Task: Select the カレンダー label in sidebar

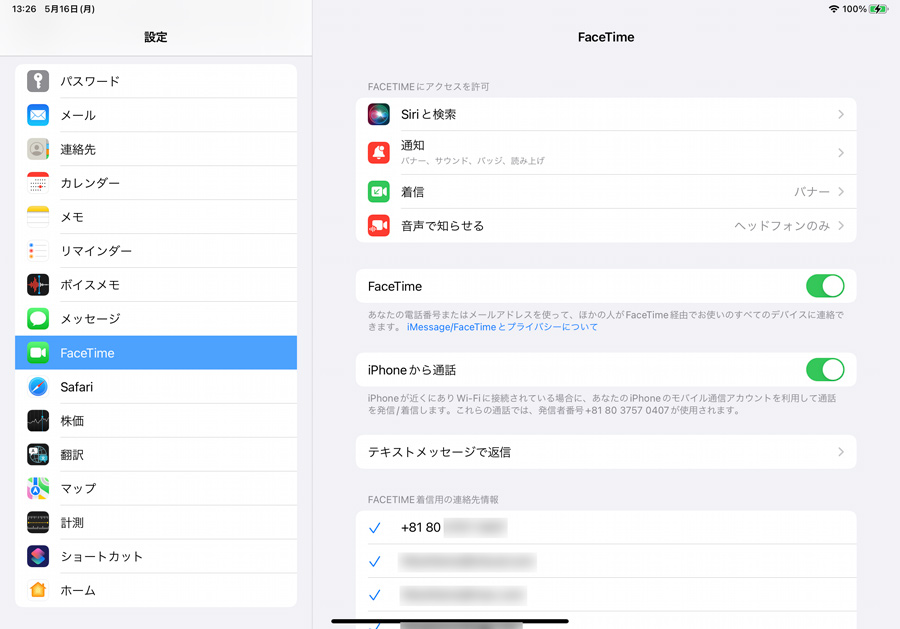Action: click(x=90, y=183)
